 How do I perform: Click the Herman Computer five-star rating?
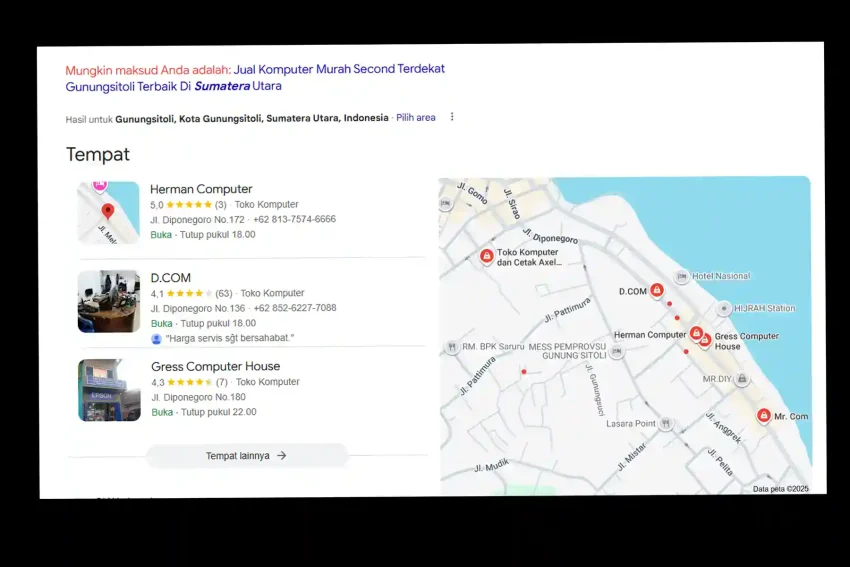[x=188, y=205]
